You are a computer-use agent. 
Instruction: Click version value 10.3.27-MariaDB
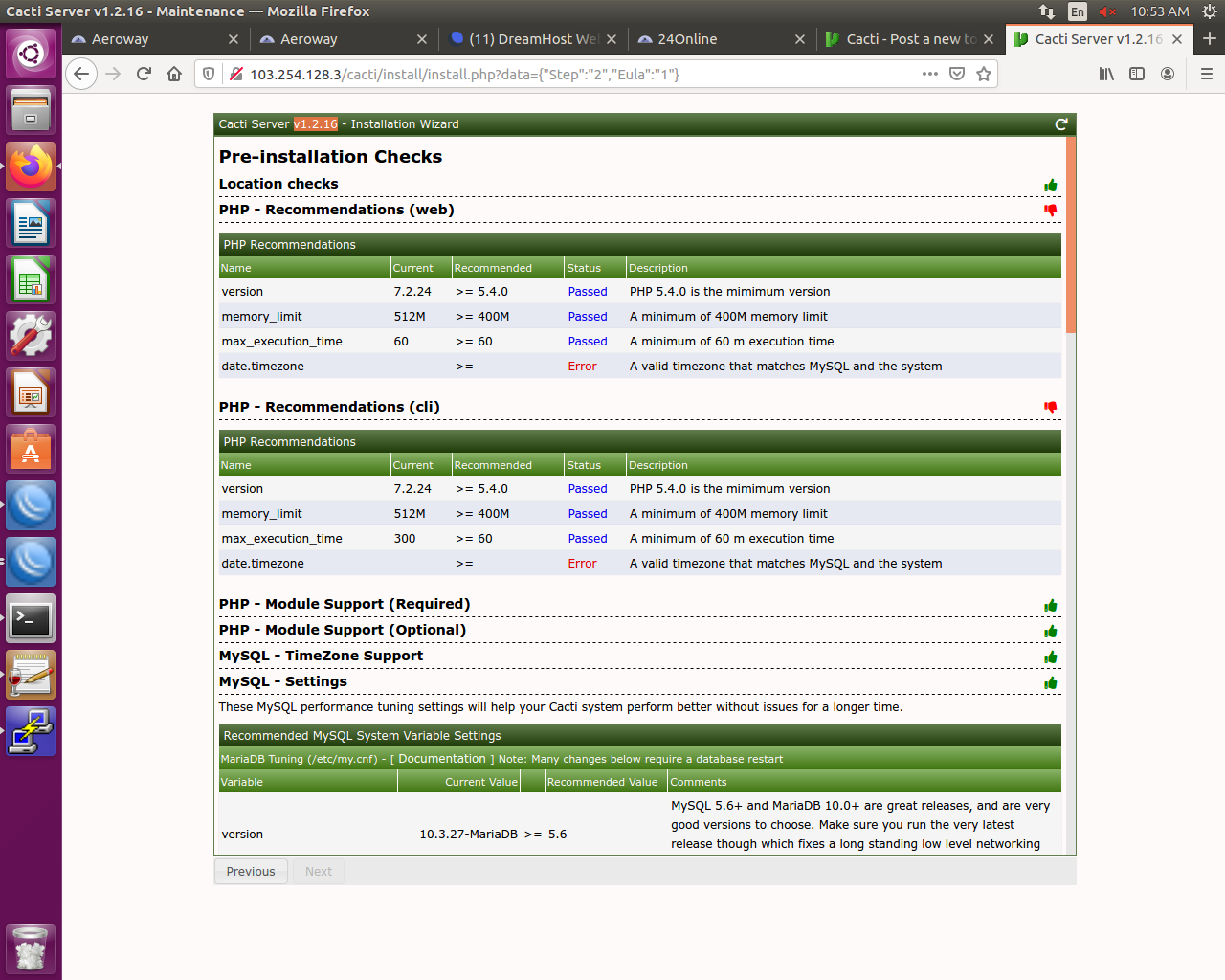468,835
